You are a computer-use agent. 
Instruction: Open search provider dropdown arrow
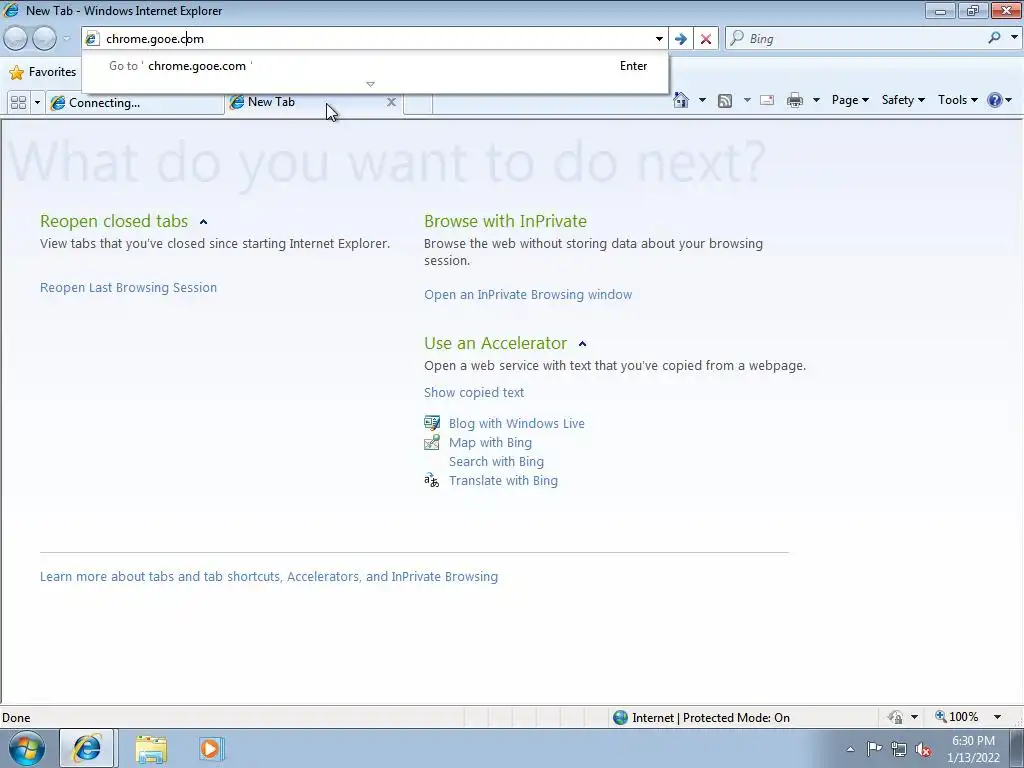[1014, 38]
